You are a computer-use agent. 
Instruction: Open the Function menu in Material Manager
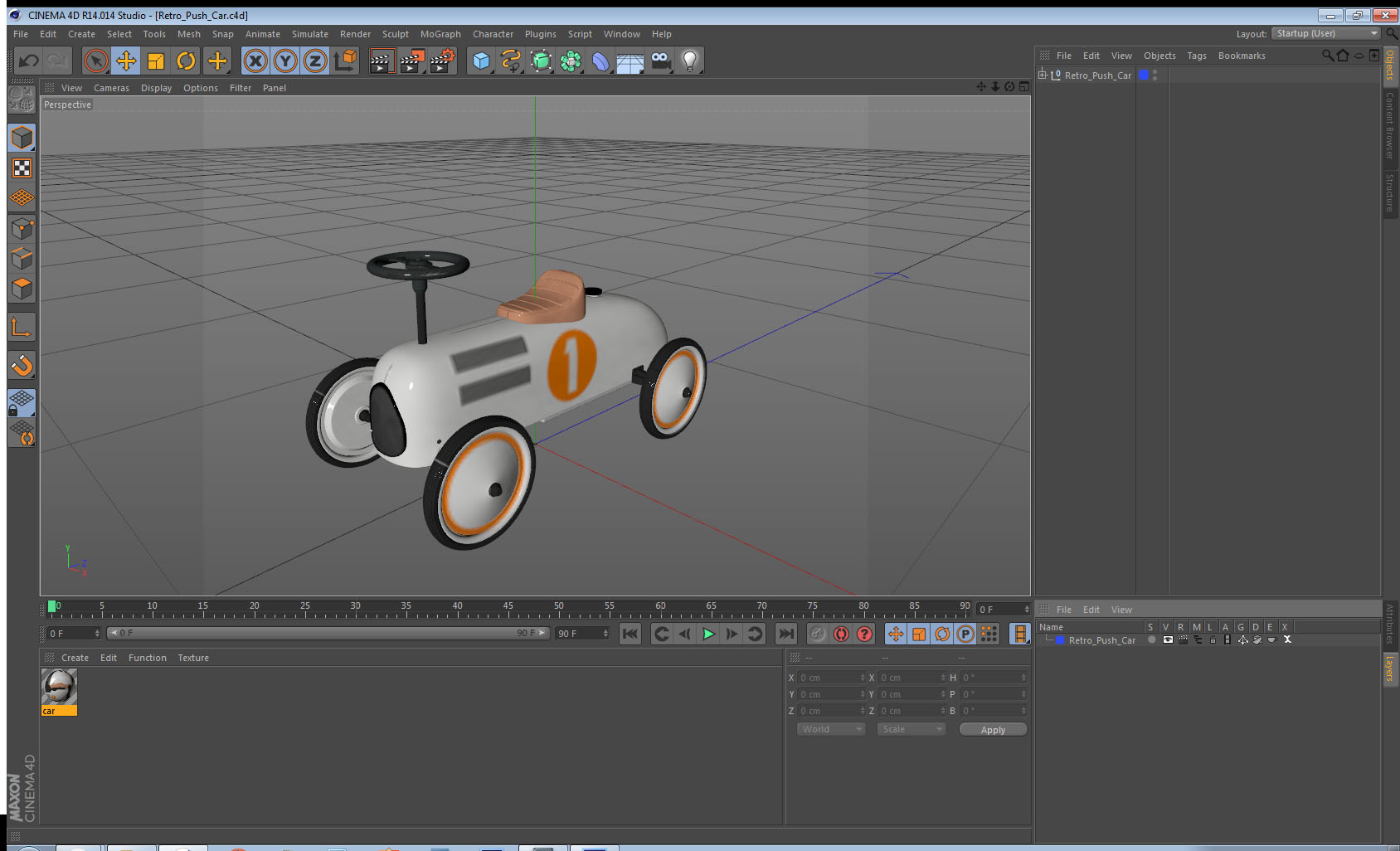(148, 658)
